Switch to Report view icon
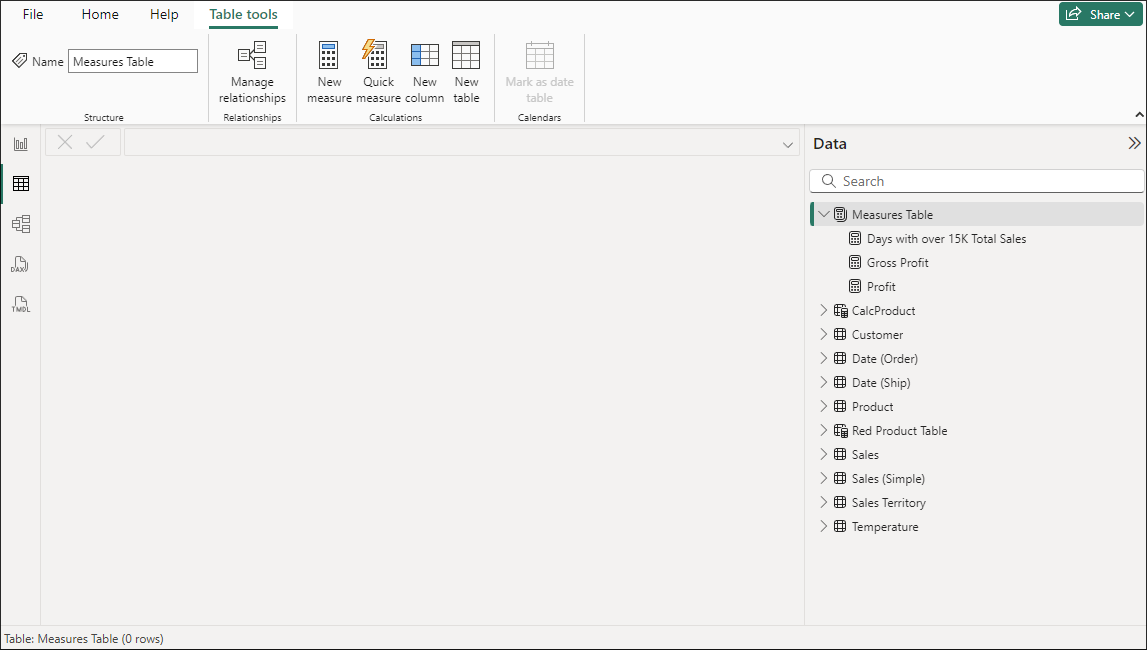The height and width of the screenshot is (650, 1147). coord(20,144)
